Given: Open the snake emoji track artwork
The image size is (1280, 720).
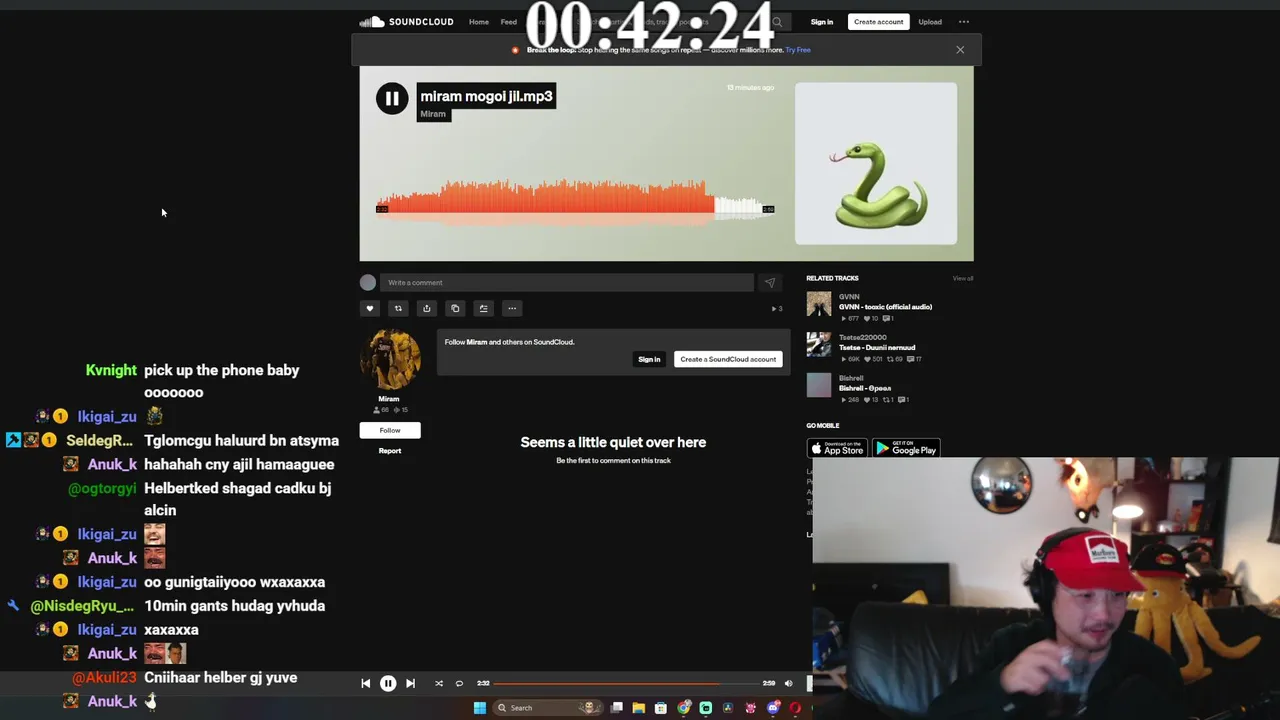Looking at the screenshot, I should tap(876, 163).
